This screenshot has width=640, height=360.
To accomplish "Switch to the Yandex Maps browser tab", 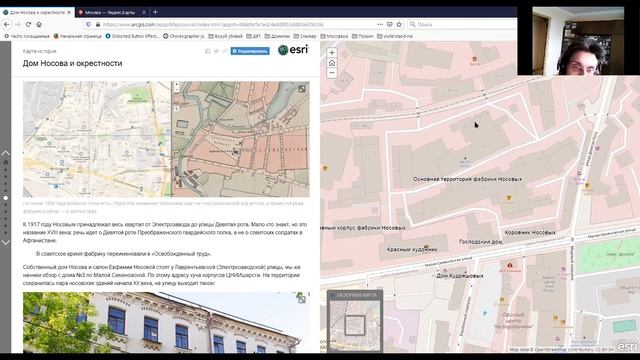I will click(x=109, y=13).
